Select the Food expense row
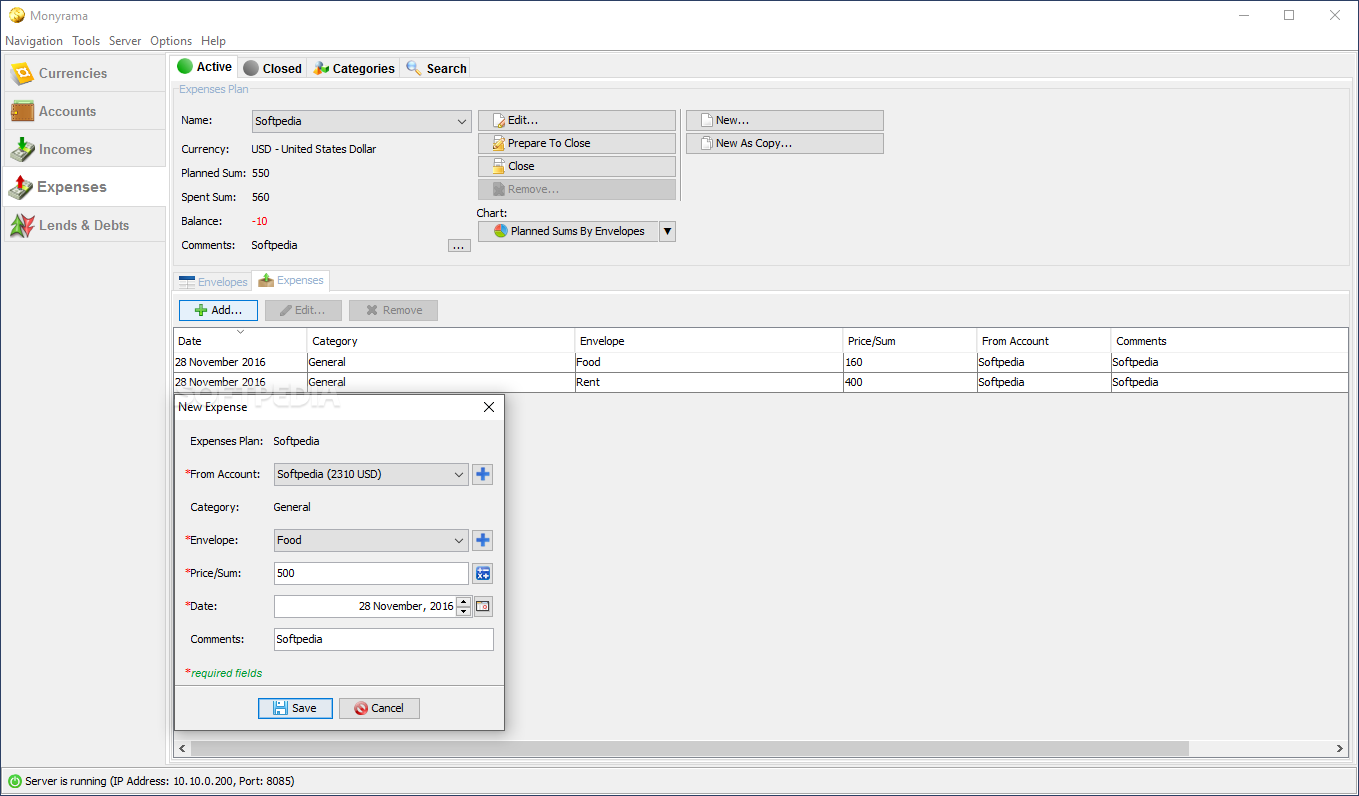 (x=761, y=362)
